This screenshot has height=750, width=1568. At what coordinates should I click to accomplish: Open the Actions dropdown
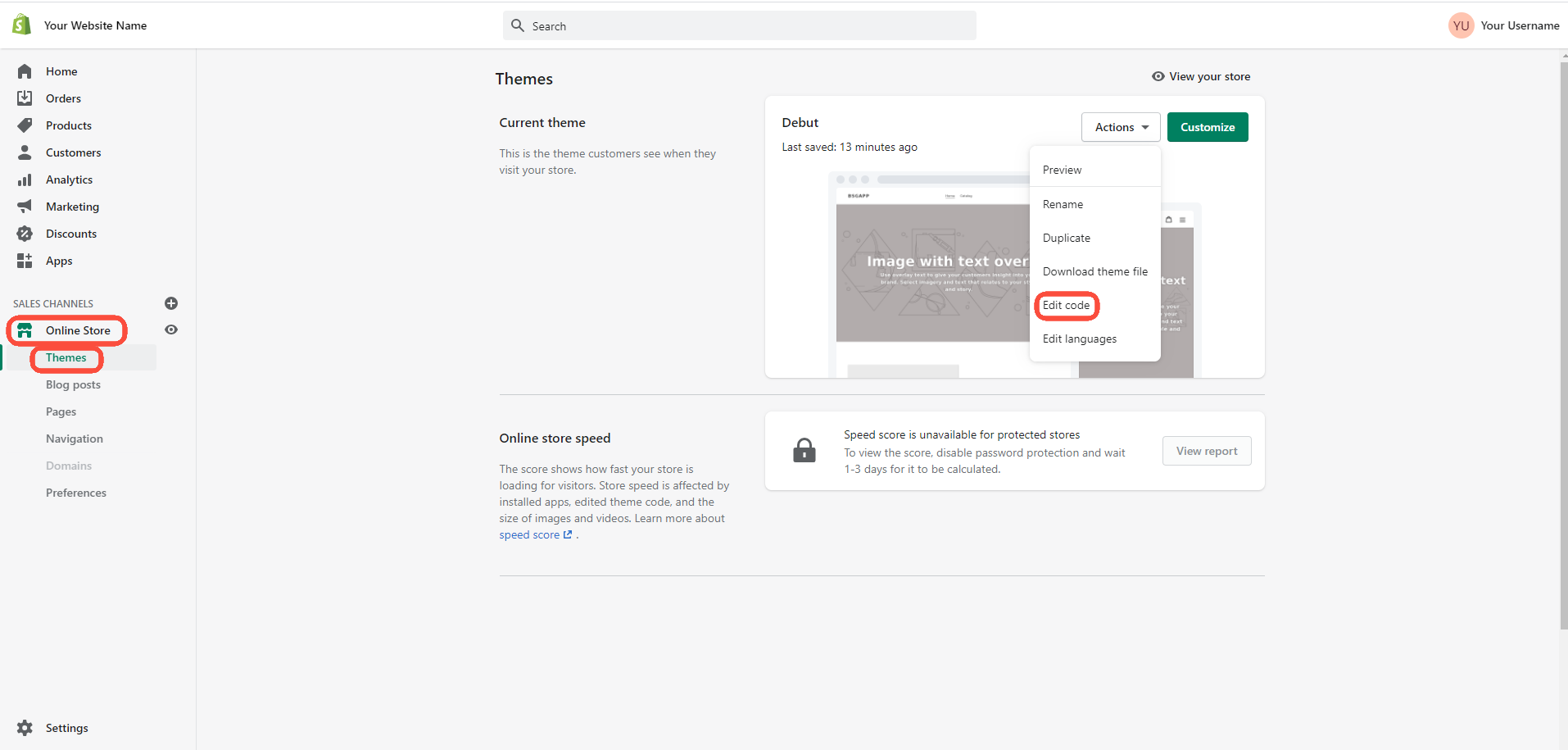(1121, 127)
